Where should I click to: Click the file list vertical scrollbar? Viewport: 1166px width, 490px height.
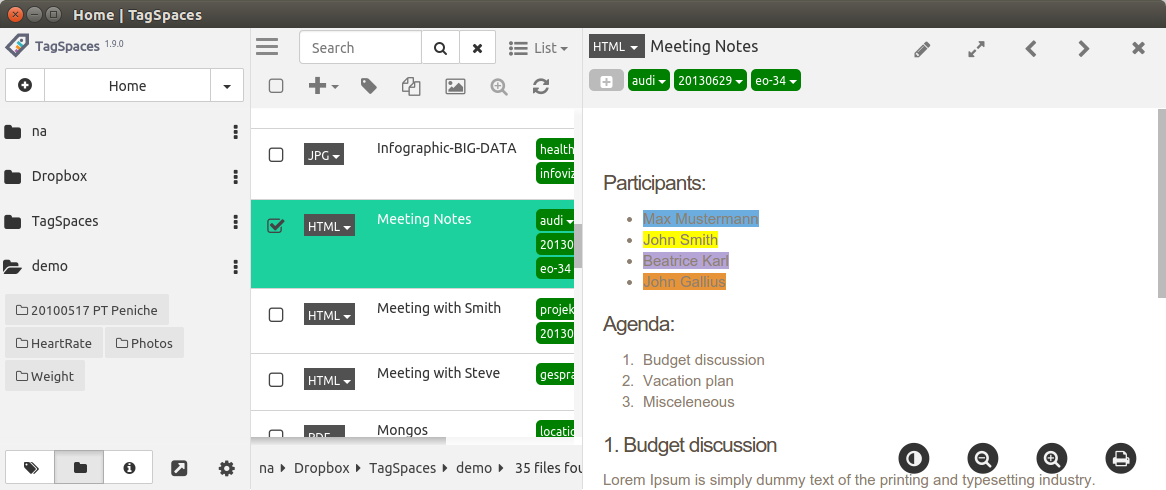[x=578, y=246]
